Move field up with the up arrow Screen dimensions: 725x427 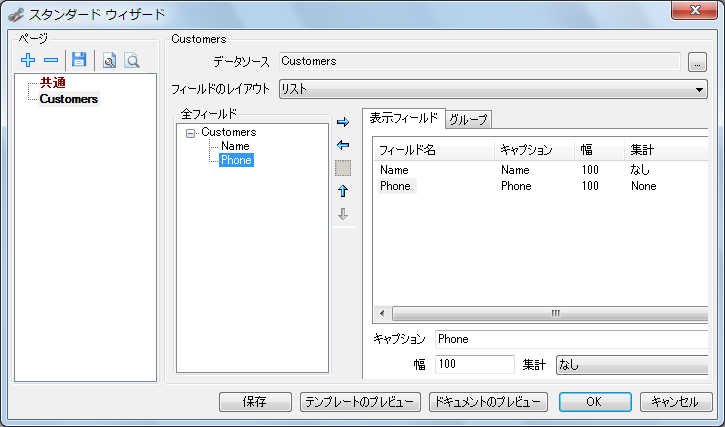pos(343,191)
